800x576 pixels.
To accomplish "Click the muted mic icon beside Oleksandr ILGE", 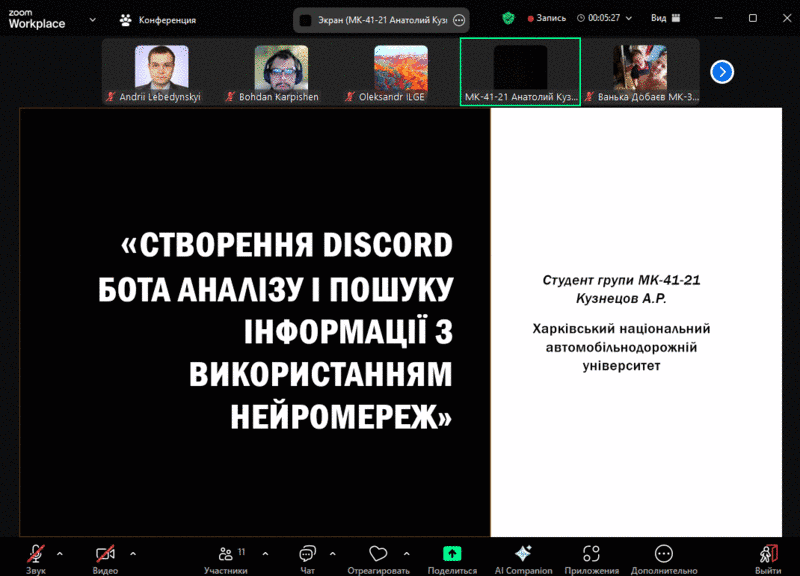I will pos(349,97).
